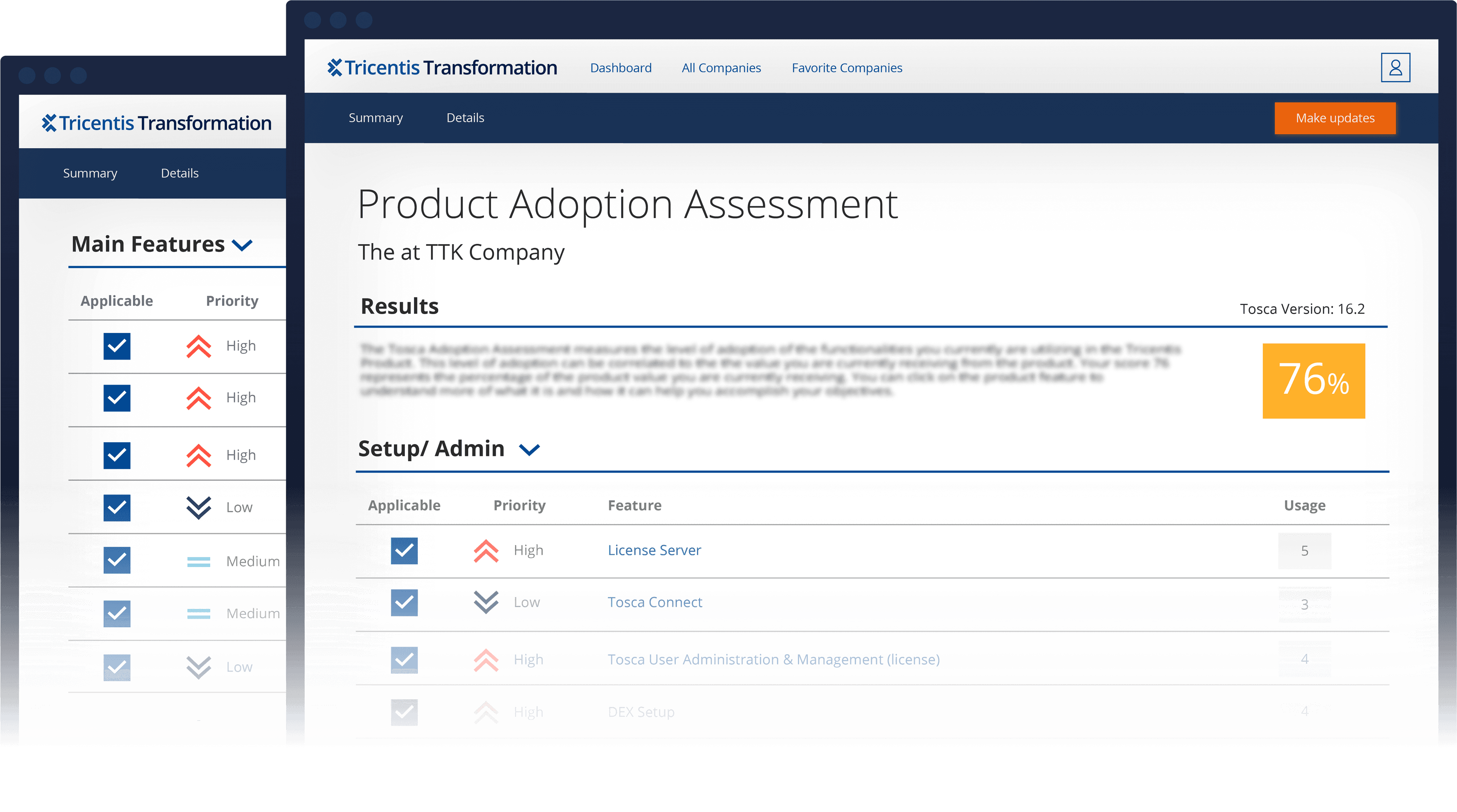Go to All Companies
Viewport: 1457px width, 812px height.
click(x=721, y=68)
